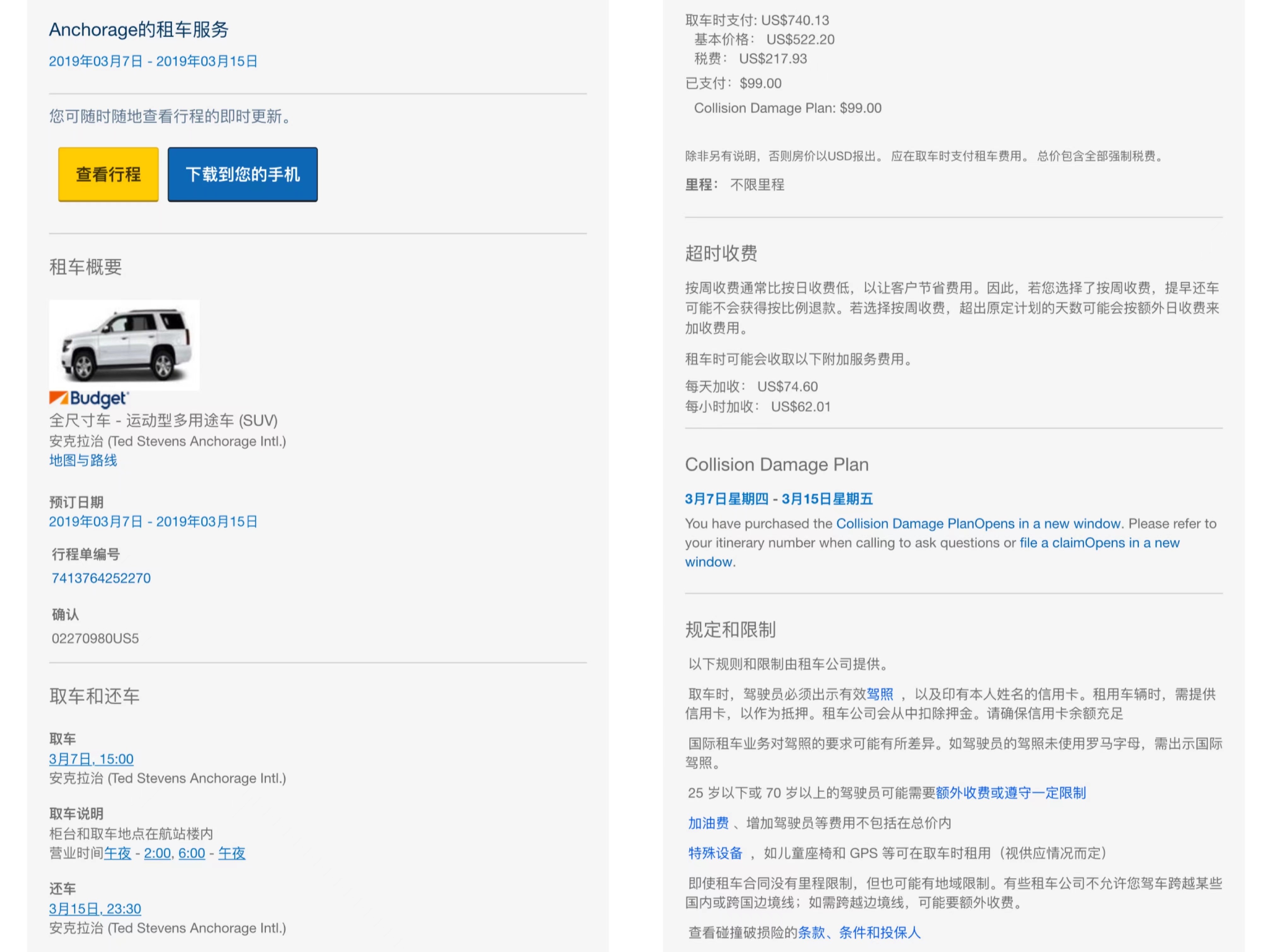1272x952 pixels.
Task: Open the 地图与路线 link
Action: [x=83, y=460]
